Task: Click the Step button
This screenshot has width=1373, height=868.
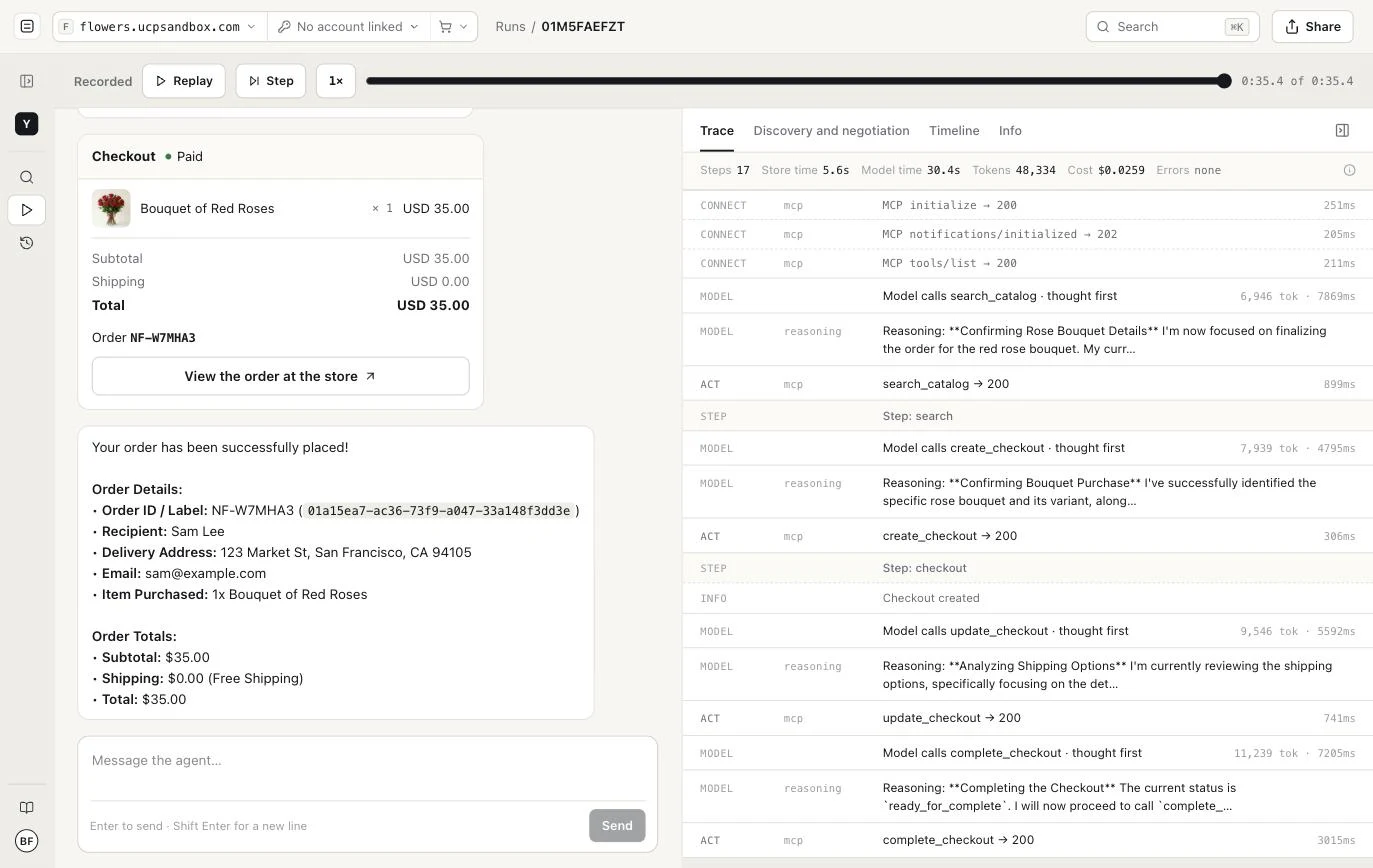Action: [x=271, y=81]
